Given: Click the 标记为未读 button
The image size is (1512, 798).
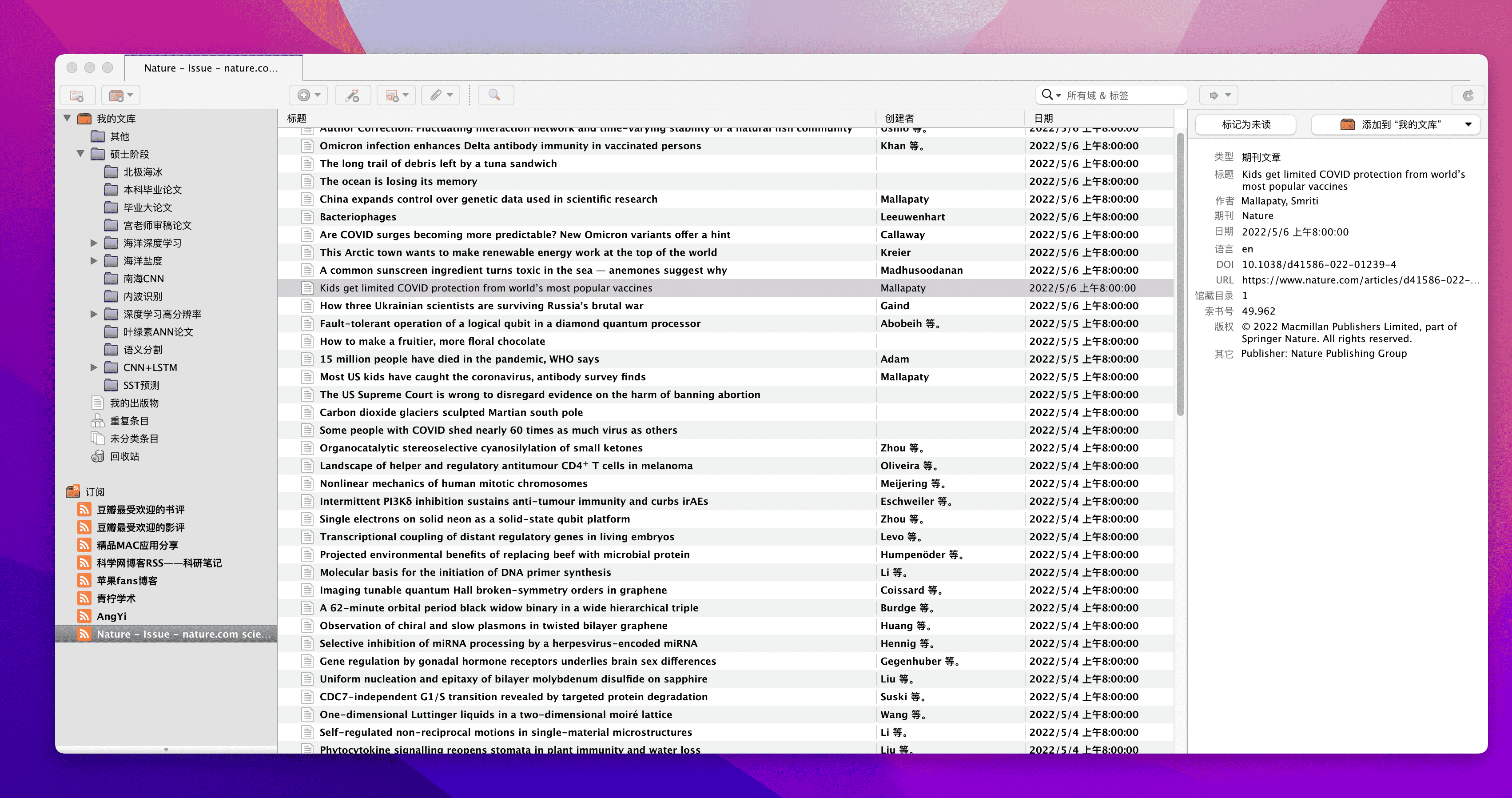Looking at the screenshot, I should (1245, 124).
